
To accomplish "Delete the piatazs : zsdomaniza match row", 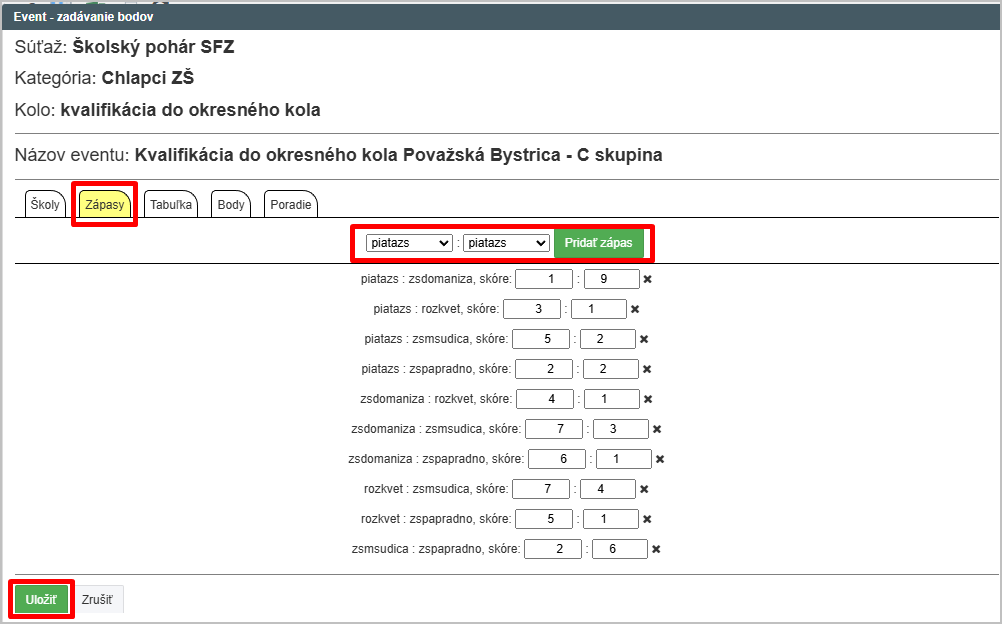I will click(647, 279).
